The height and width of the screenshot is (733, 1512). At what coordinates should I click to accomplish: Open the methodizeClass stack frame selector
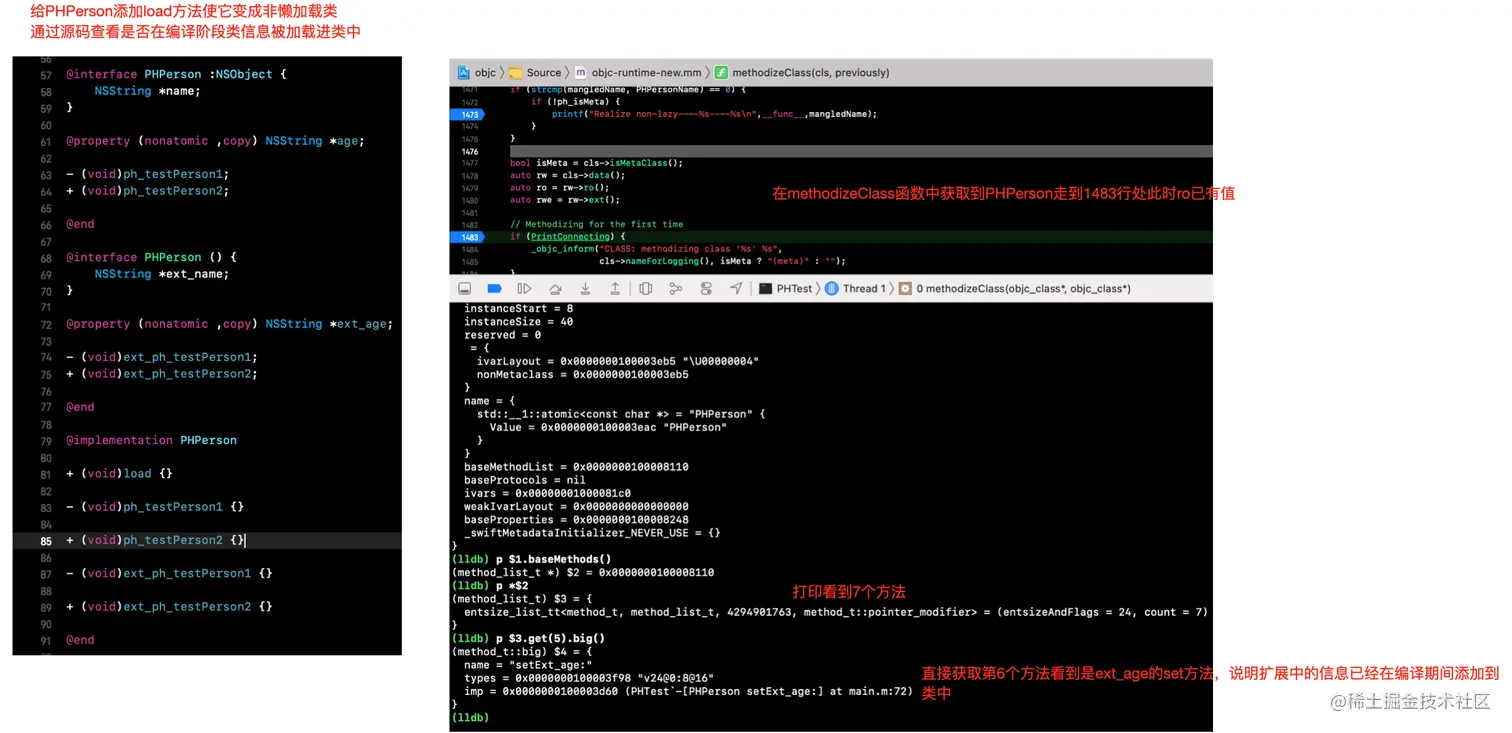tap(1015, 288)
